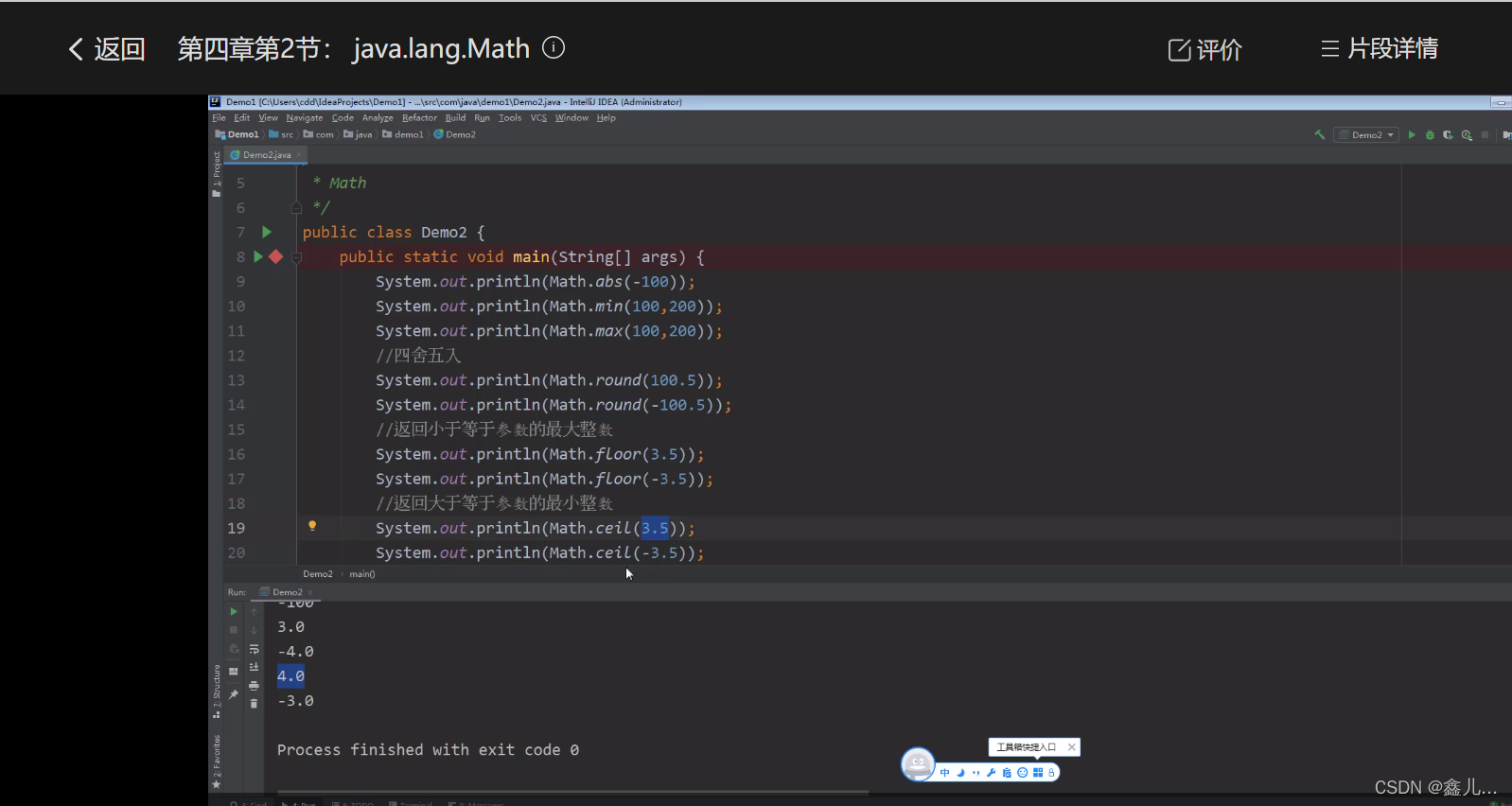Click the restore layout icon in Run panel

234,671
